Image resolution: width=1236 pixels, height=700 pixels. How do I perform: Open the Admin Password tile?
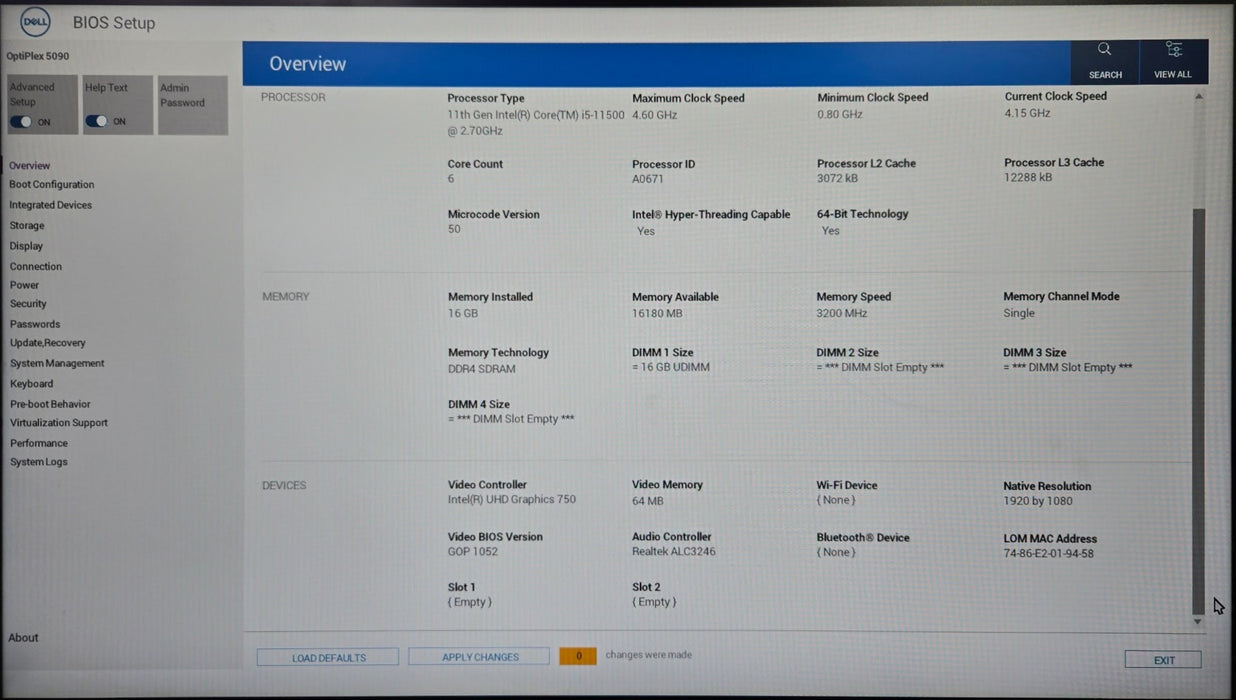tap(193, 105)
